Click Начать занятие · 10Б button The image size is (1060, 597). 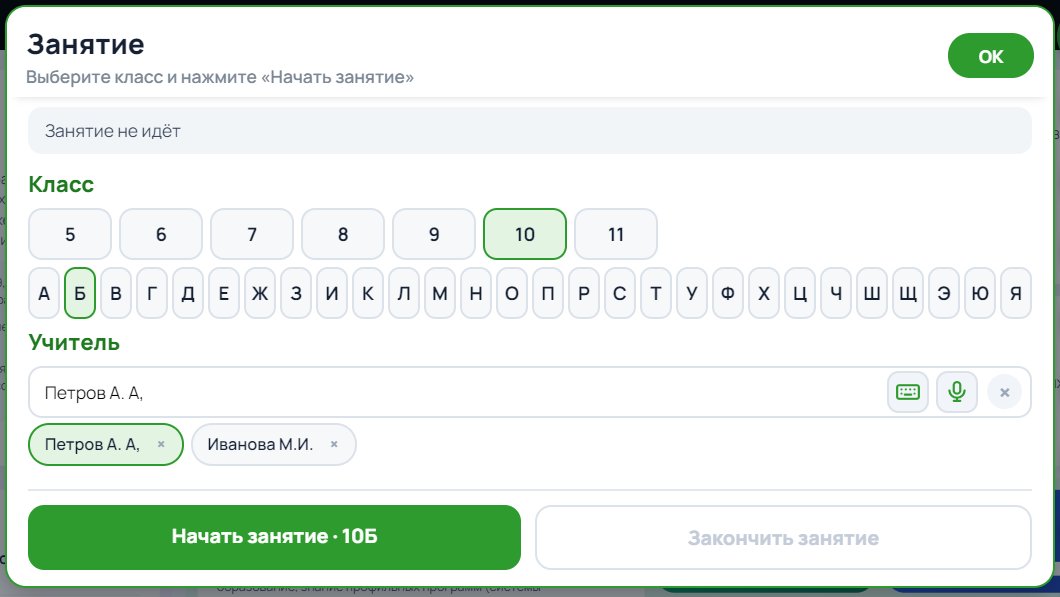click(x=274, y=537)
